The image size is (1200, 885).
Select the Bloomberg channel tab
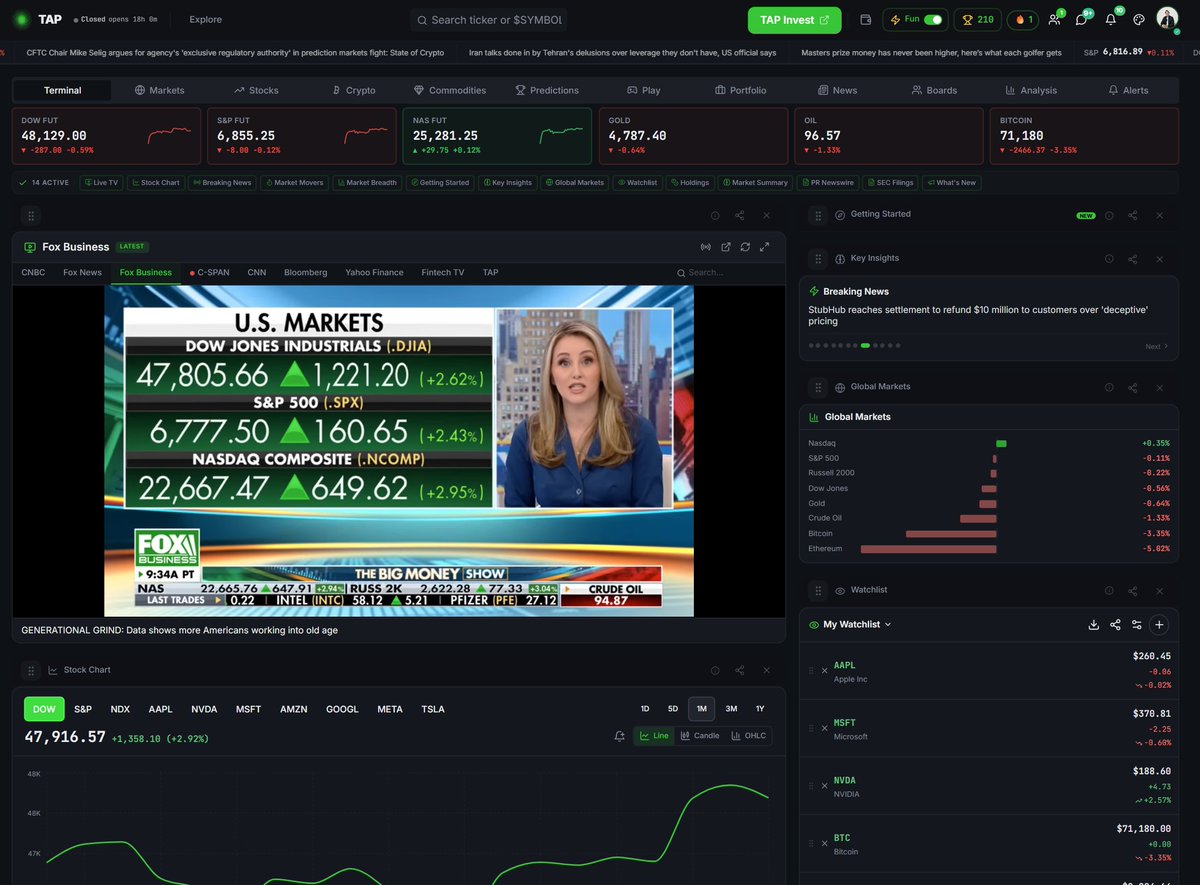coord(305,272)
